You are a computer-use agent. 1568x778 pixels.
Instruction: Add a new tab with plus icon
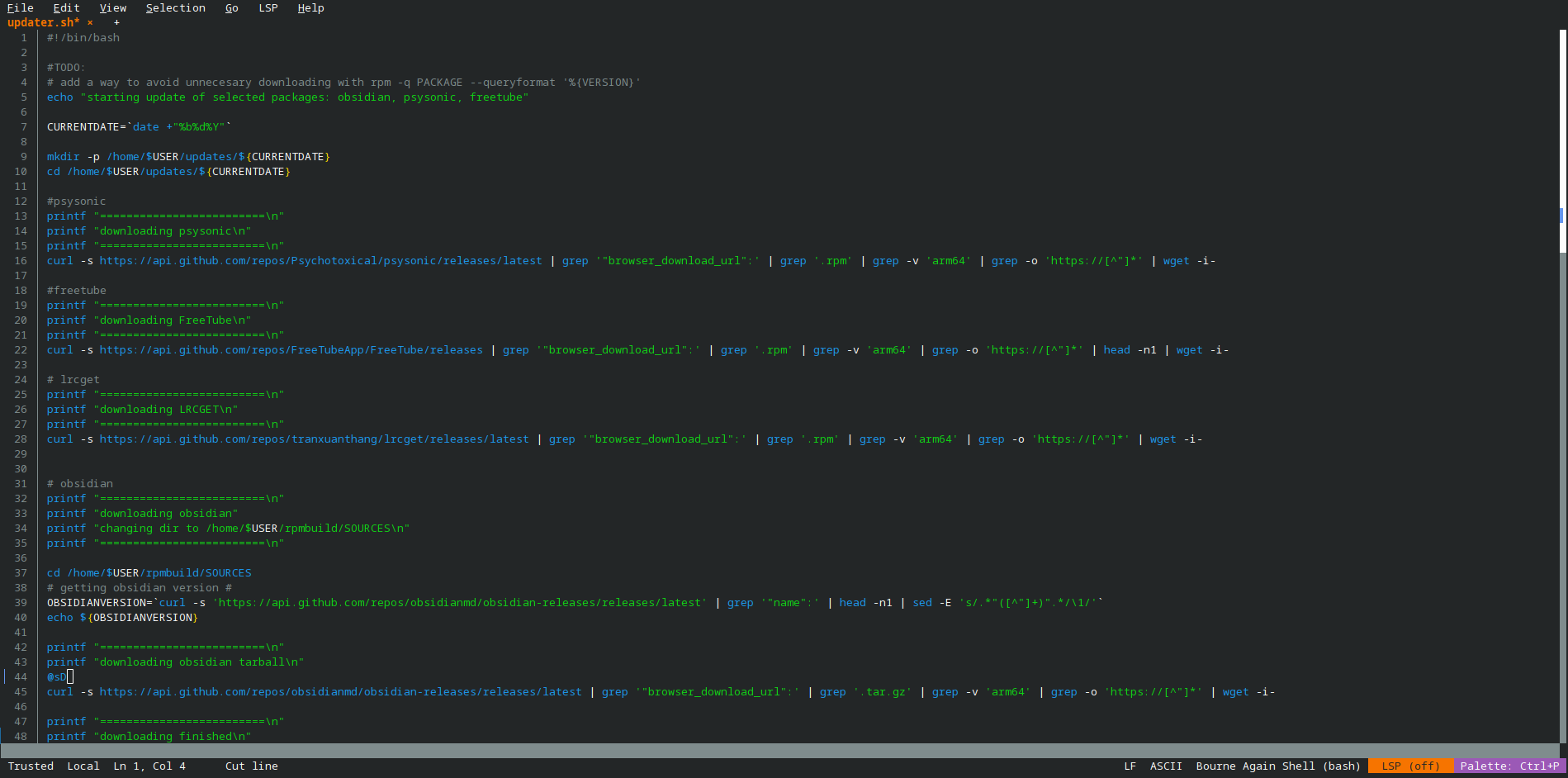[x=116, y=22]
